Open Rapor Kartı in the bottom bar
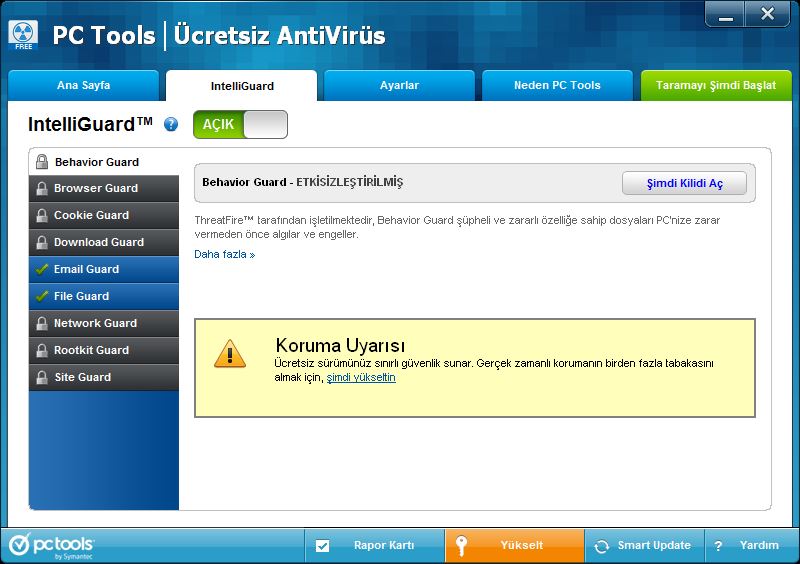Image resolution: width=800 pixels, height=564 pixels. tap(374, 546)
